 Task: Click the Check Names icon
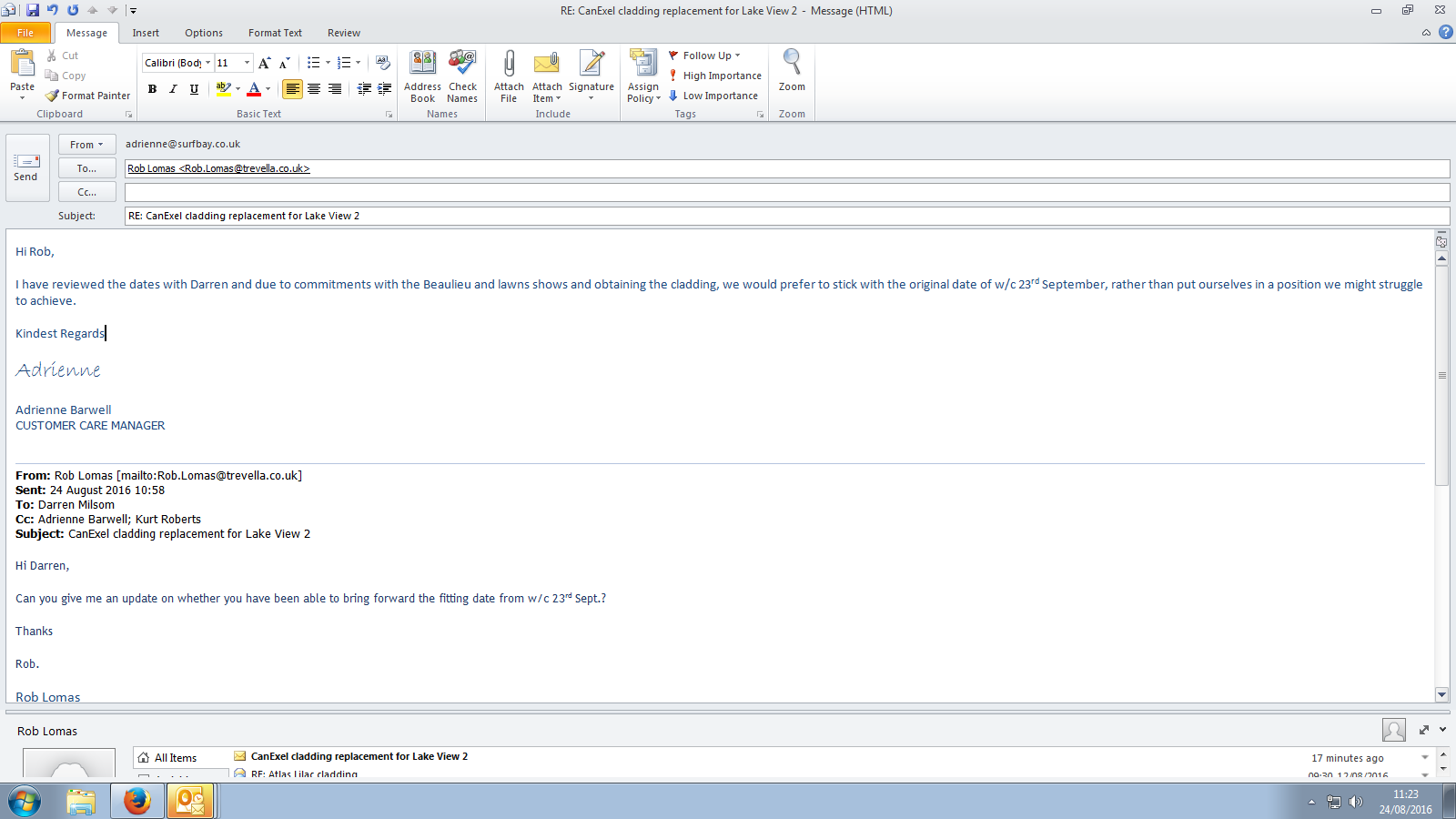(x=462, y=66)
